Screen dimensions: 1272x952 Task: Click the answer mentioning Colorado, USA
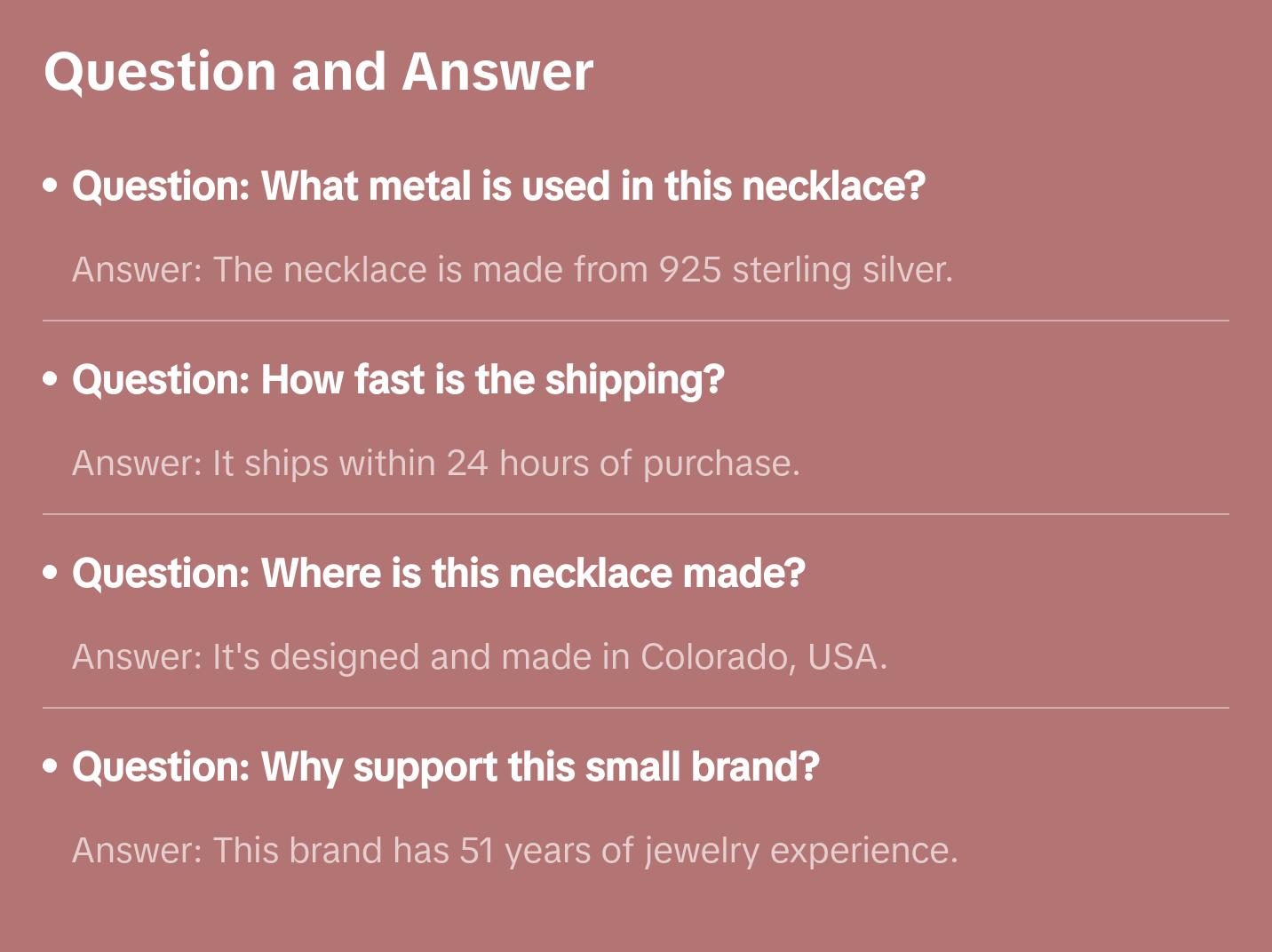click(x=479, y=657)
